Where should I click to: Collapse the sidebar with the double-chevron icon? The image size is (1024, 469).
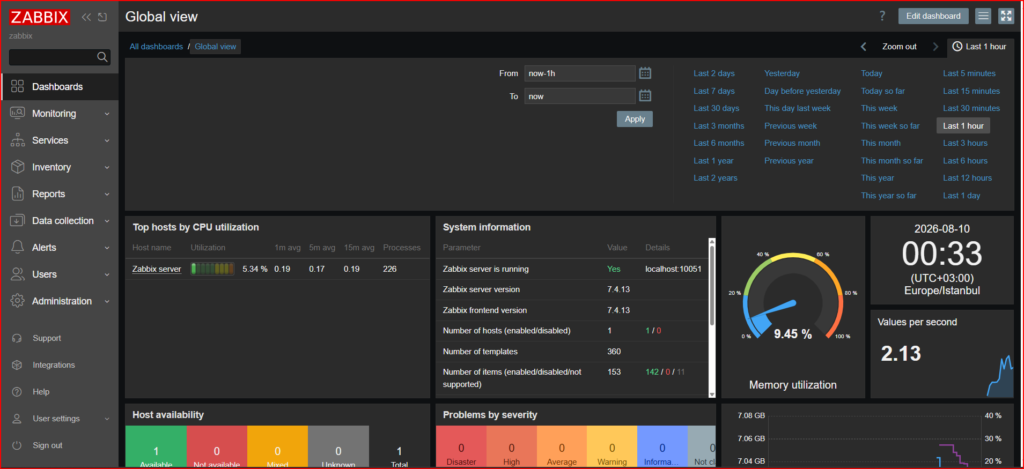coord(86,17)
